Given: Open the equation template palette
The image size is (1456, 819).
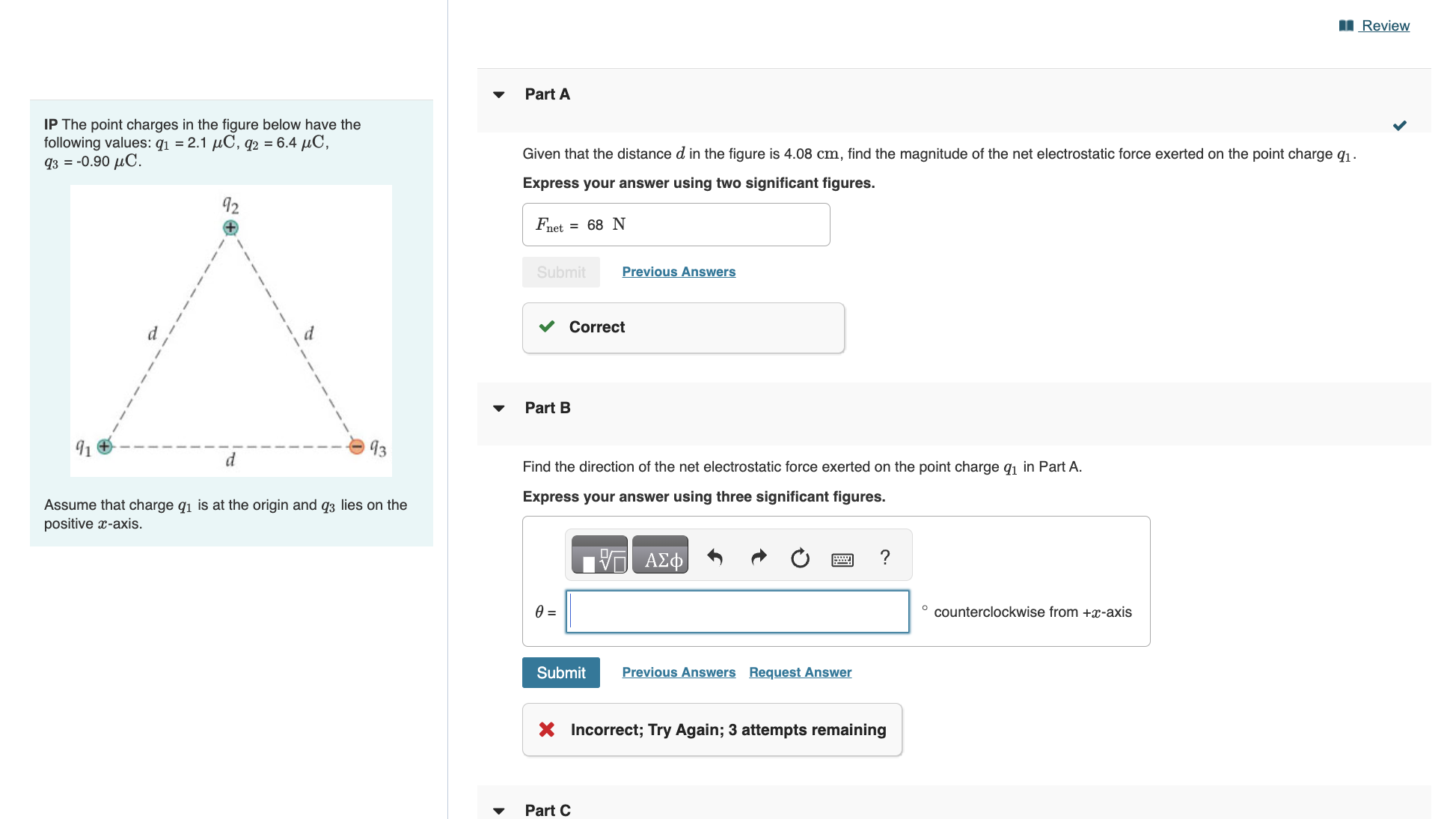Looking at the screenshot, I should 599,555.
